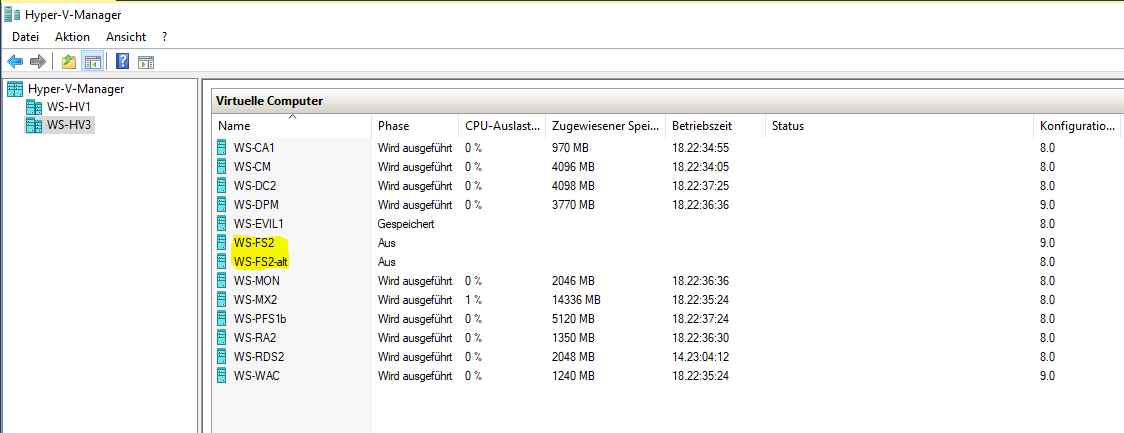Select the WS-MX2 virtual machine name
This screenshot has height=433, width=1124.
click(x=255, y=299)
